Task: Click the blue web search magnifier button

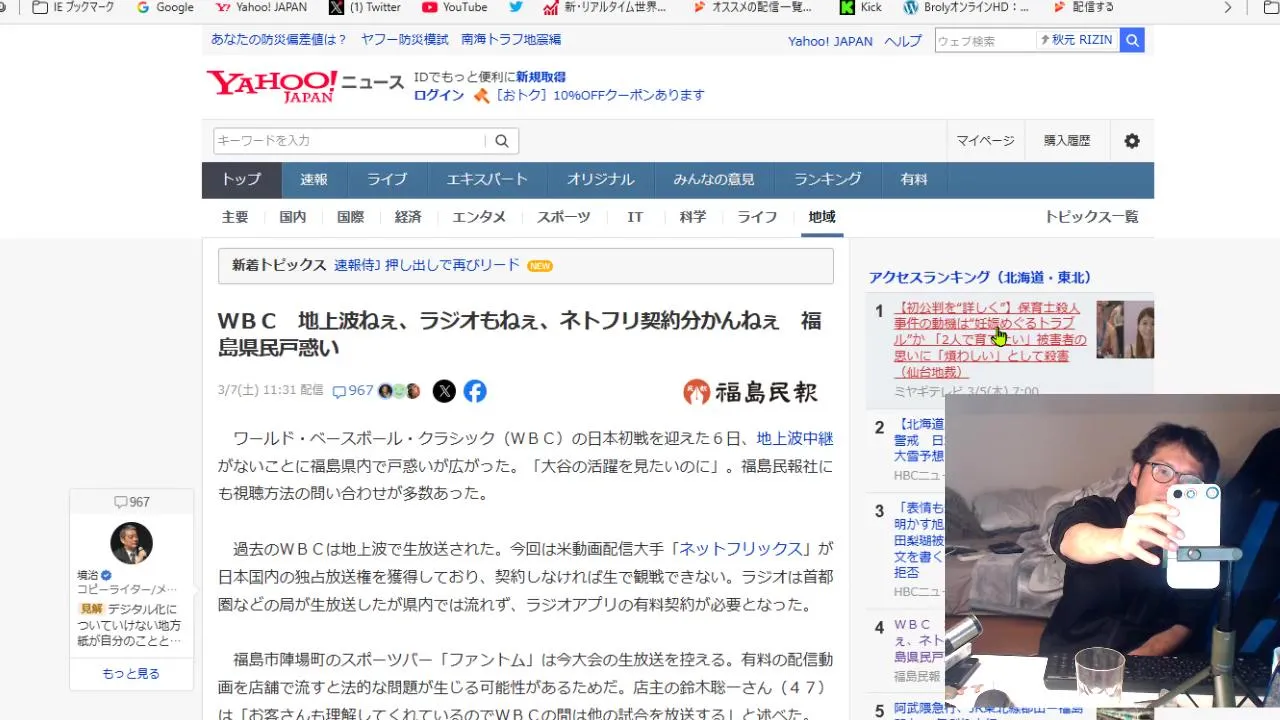Action: click(1132, 40)
